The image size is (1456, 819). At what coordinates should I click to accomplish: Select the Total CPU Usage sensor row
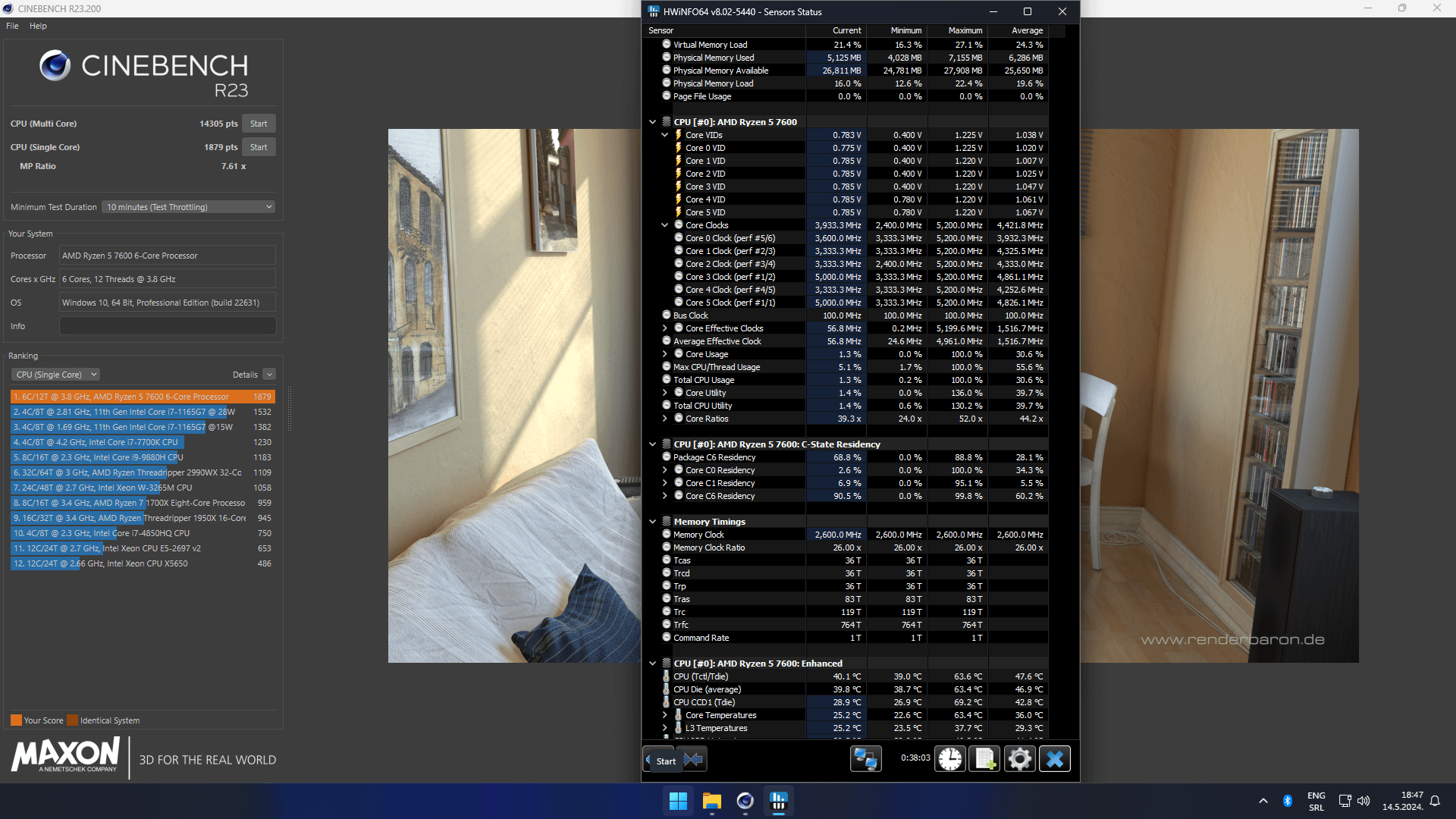(846, 380)
